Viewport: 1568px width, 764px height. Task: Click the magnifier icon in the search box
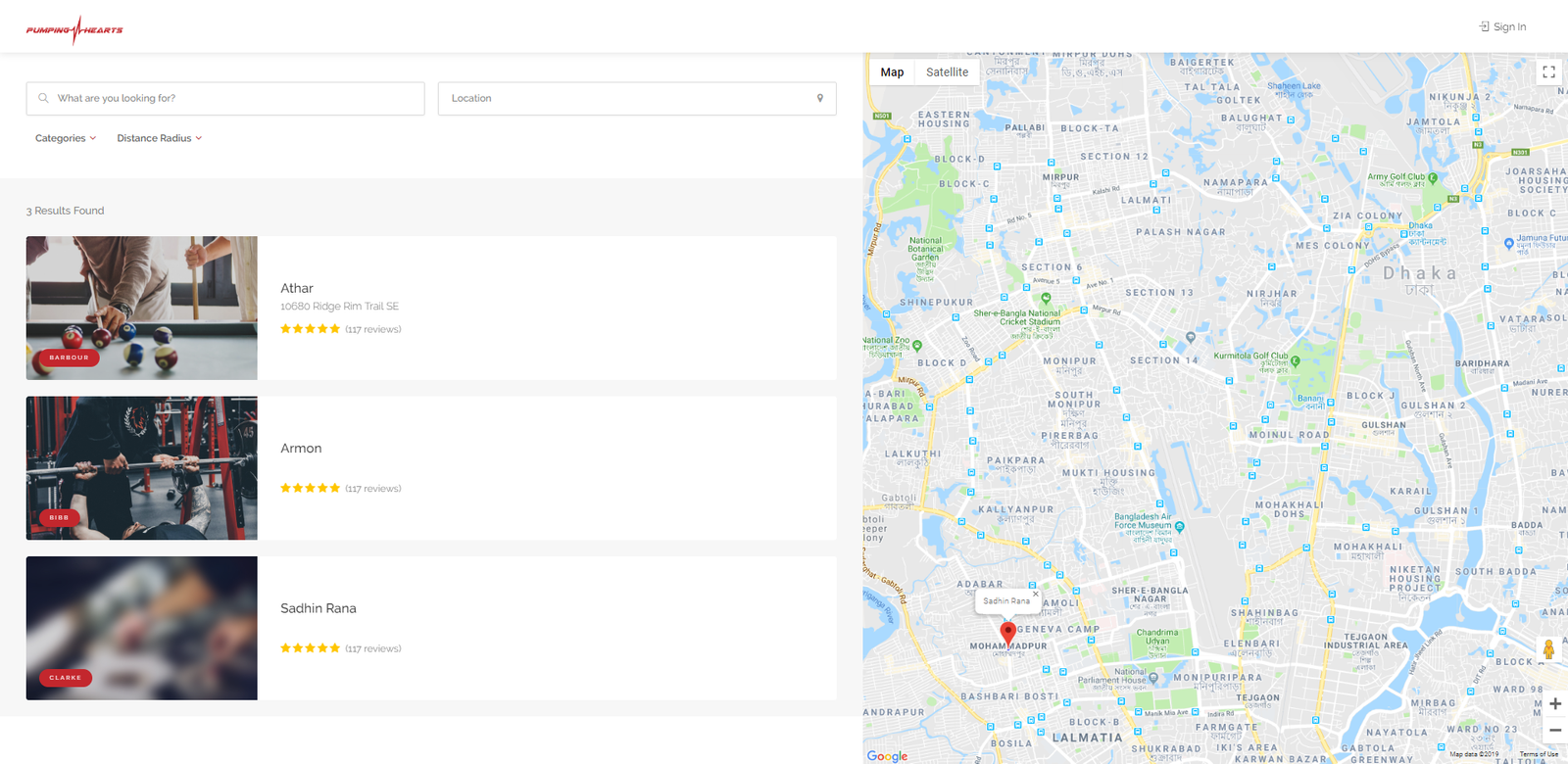(x=43, y=98)
